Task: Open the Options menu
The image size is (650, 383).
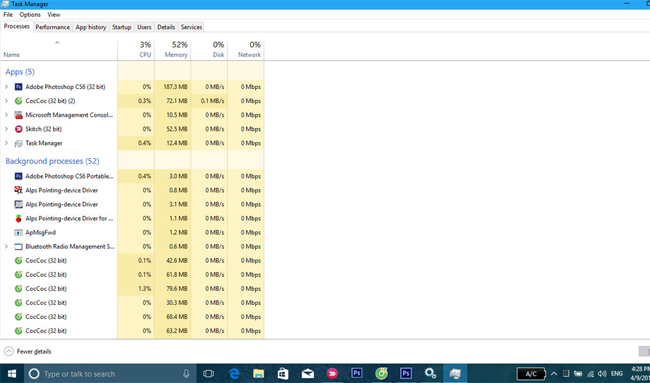Action: point(30,15)
